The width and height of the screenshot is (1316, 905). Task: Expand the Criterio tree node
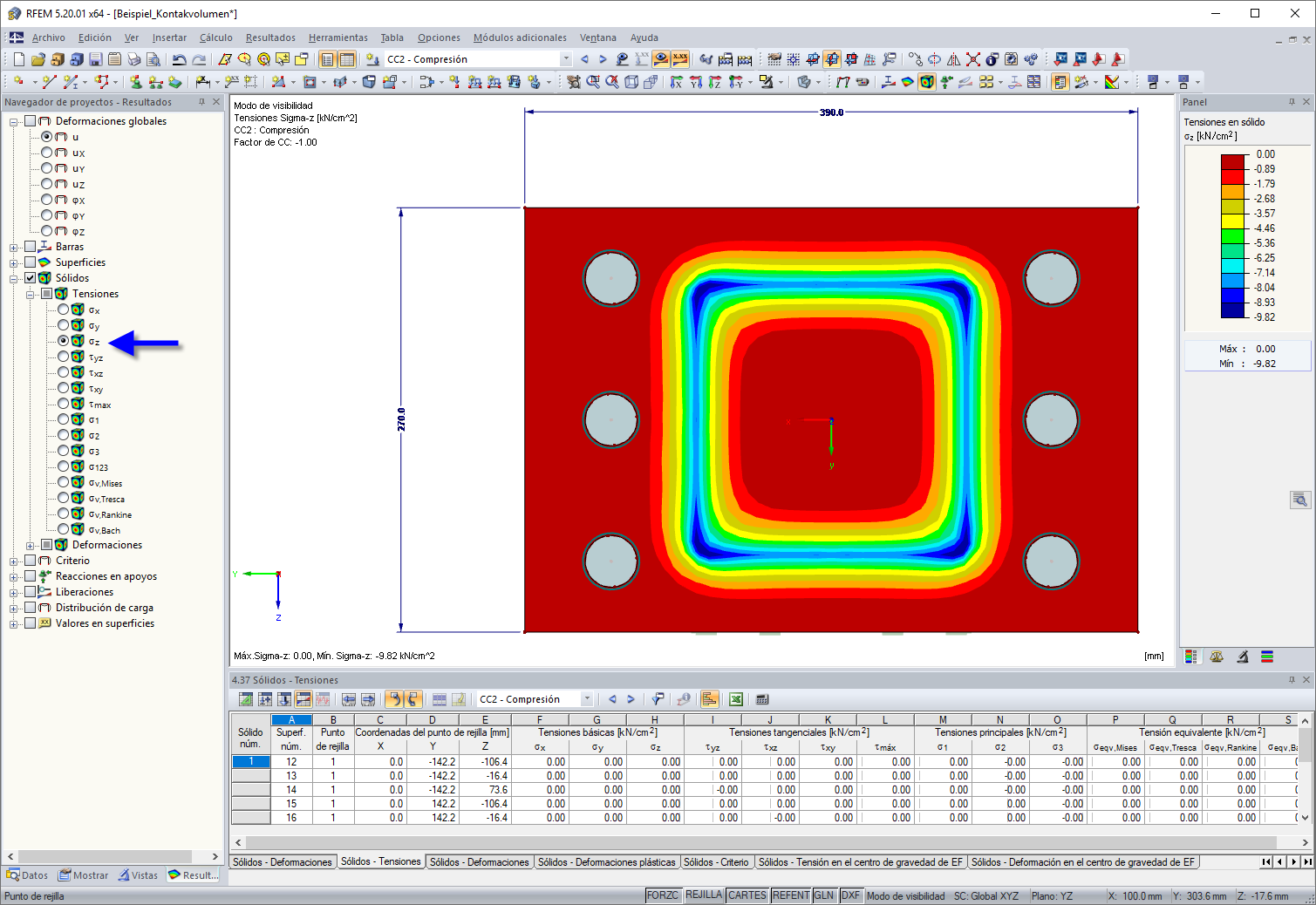[x=14, y=561]
